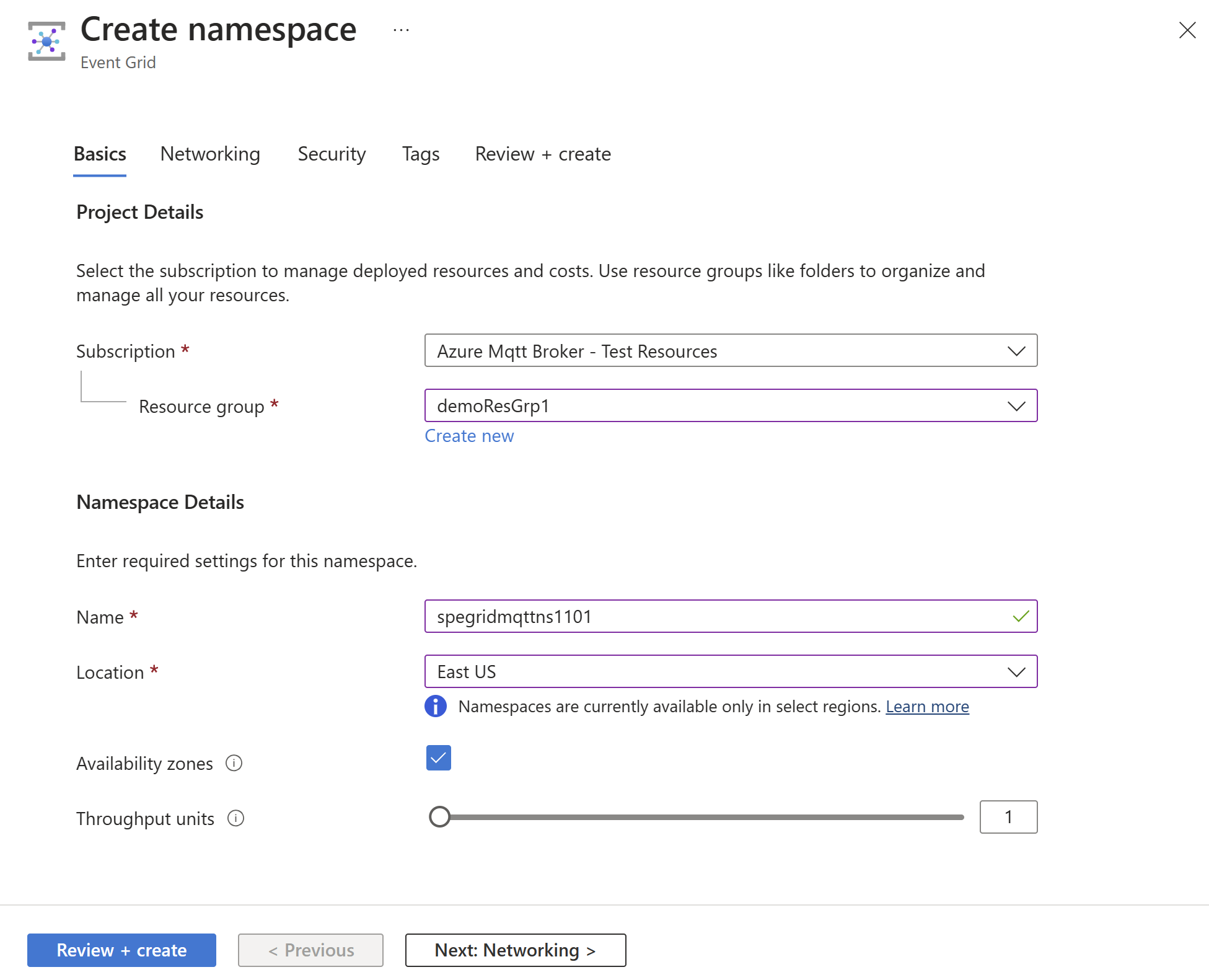This screenshot has height=980, width=1209.
Task: Toggle the Availability zones checkbox
Action: [438, 757]
